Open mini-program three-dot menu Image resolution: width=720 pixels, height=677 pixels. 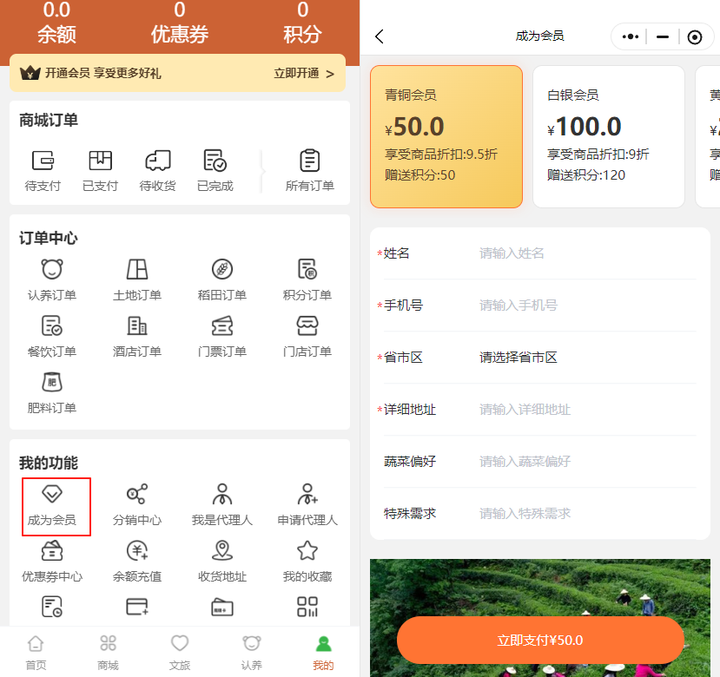[x=630, y=36]
